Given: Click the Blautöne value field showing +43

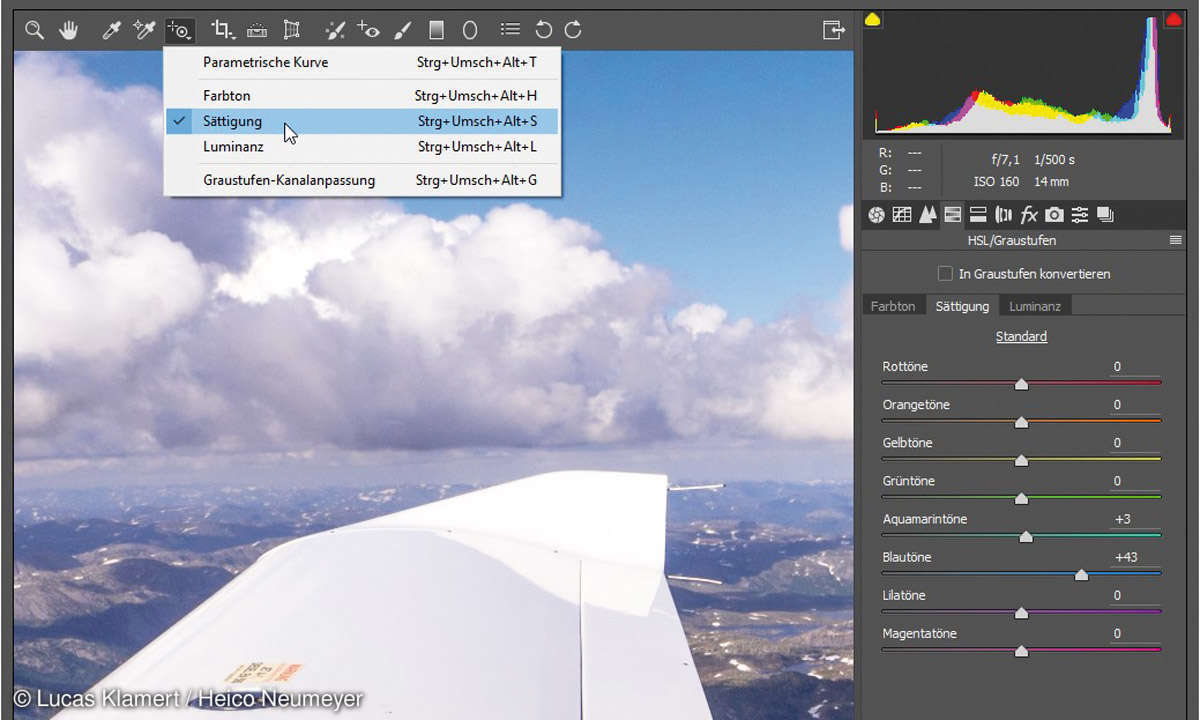Looking at the screenshot, I should click(x=1135, y=557).
